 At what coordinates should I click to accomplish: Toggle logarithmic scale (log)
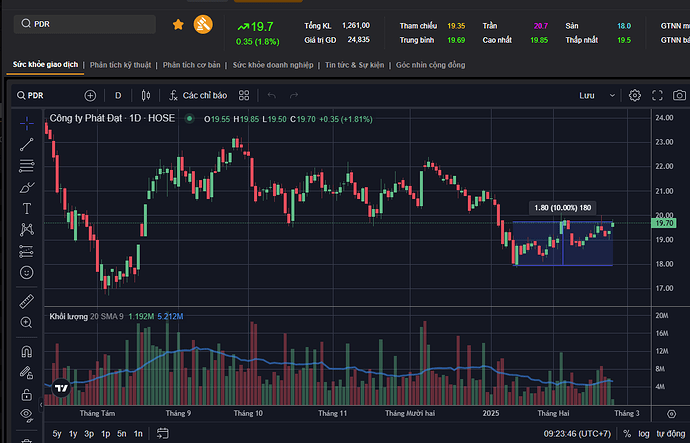pos(644,434)
